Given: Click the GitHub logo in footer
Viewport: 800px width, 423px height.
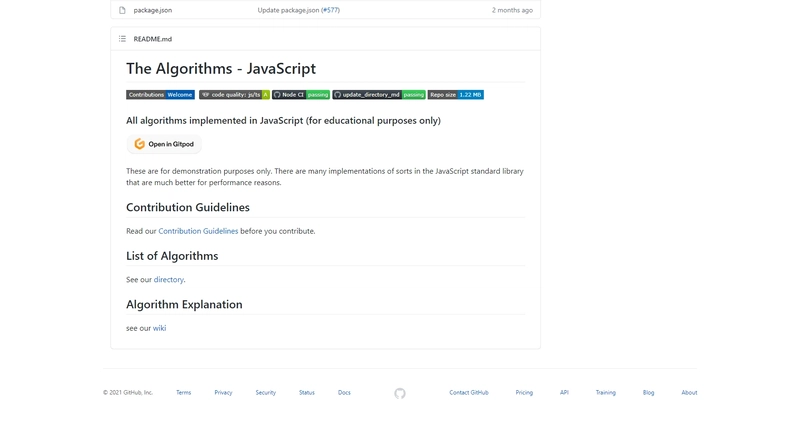Looking at the screenshot, I should [x=400, y=393].
